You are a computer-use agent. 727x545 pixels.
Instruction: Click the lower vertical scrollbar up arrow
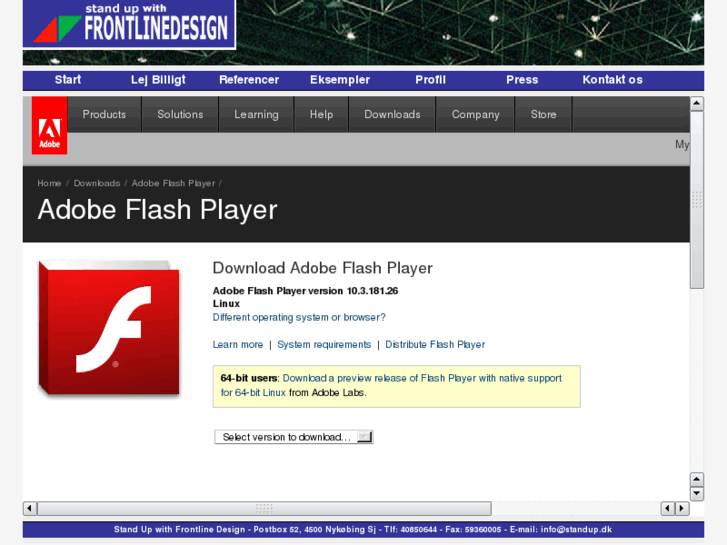696,479
